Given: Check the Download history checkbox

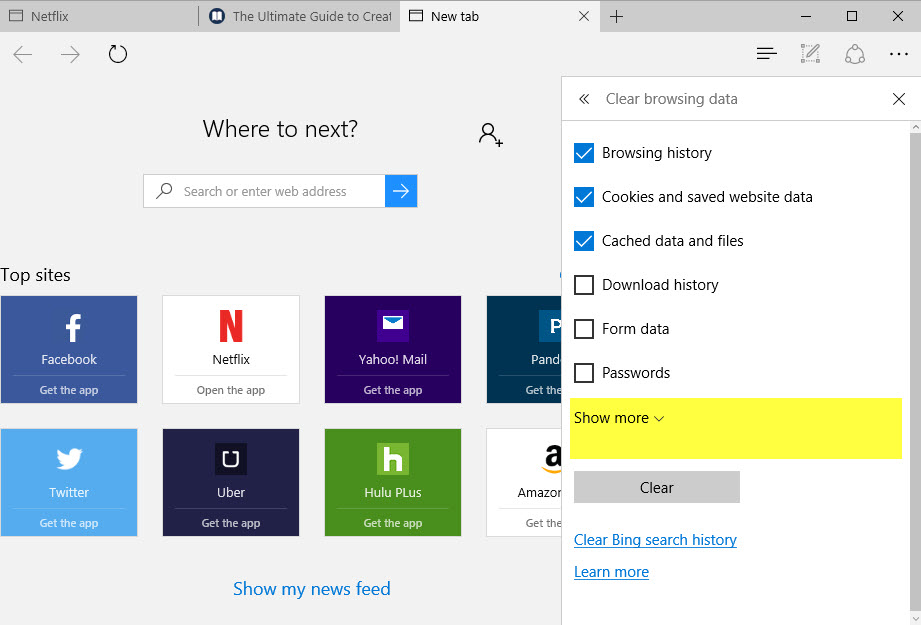Looking at the screenshot, I should pos(584,285).
